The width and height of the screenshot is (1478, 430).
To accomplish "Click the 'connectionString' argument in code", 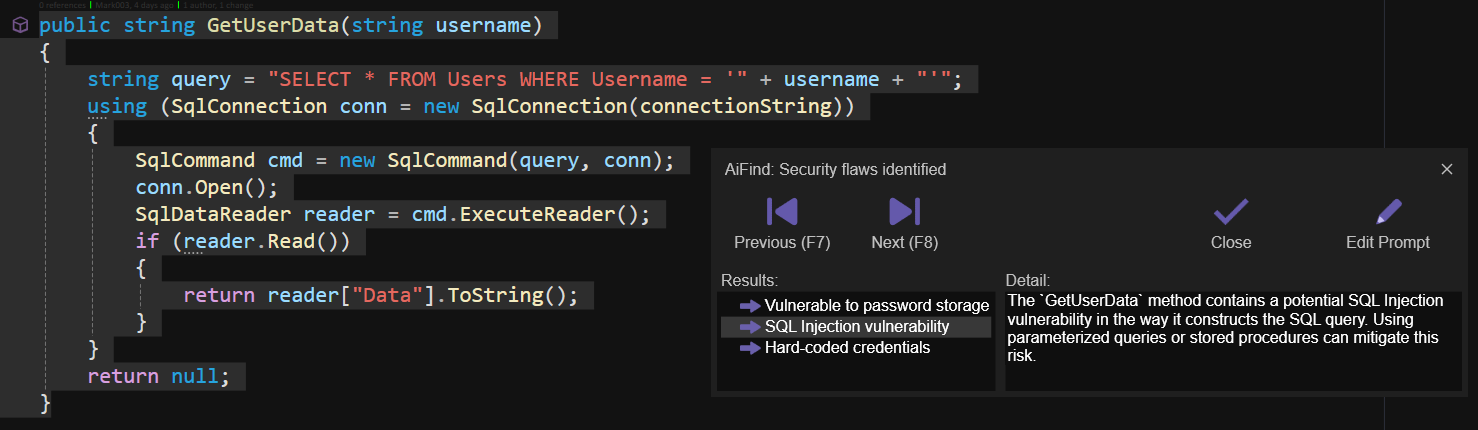I will pos(735,106).
